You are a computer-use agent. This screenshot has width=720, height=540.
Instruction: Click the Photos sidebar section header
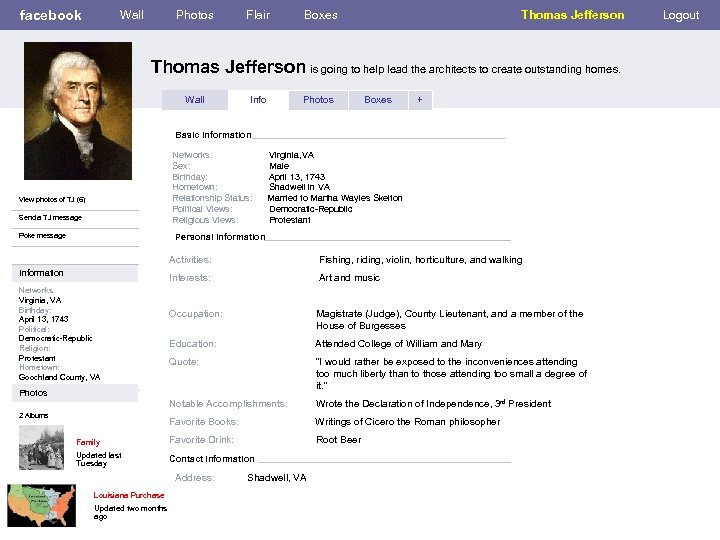(75, 393)
